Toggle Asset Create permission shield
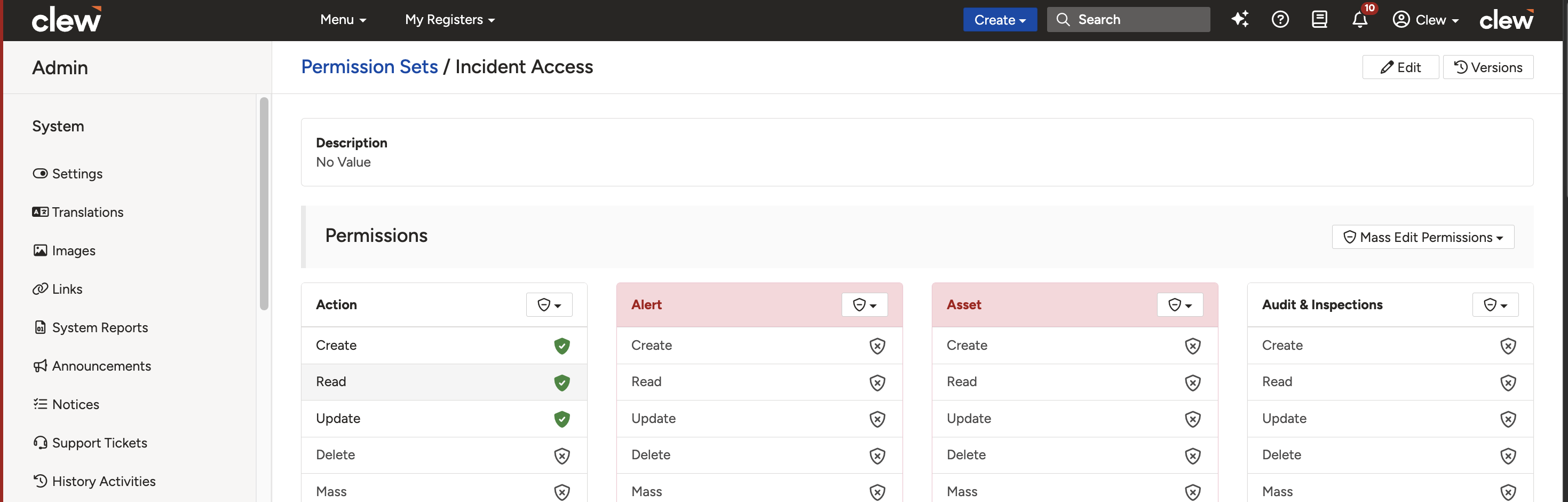 [1192, 346]
